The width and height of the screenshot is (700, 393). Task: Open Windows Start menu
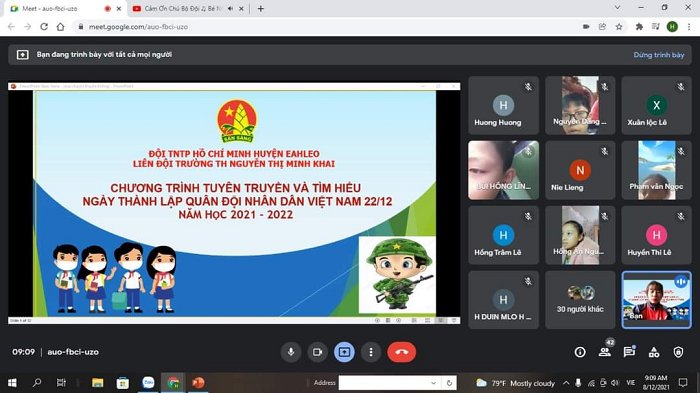click(x=12, y=383)
